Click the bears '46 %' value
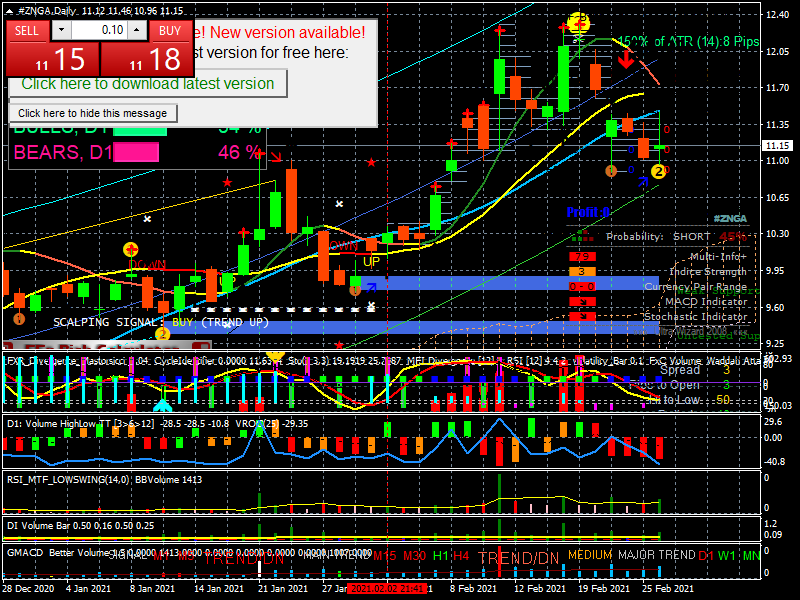This screenshot has height=600, width=800. (239, 152)
